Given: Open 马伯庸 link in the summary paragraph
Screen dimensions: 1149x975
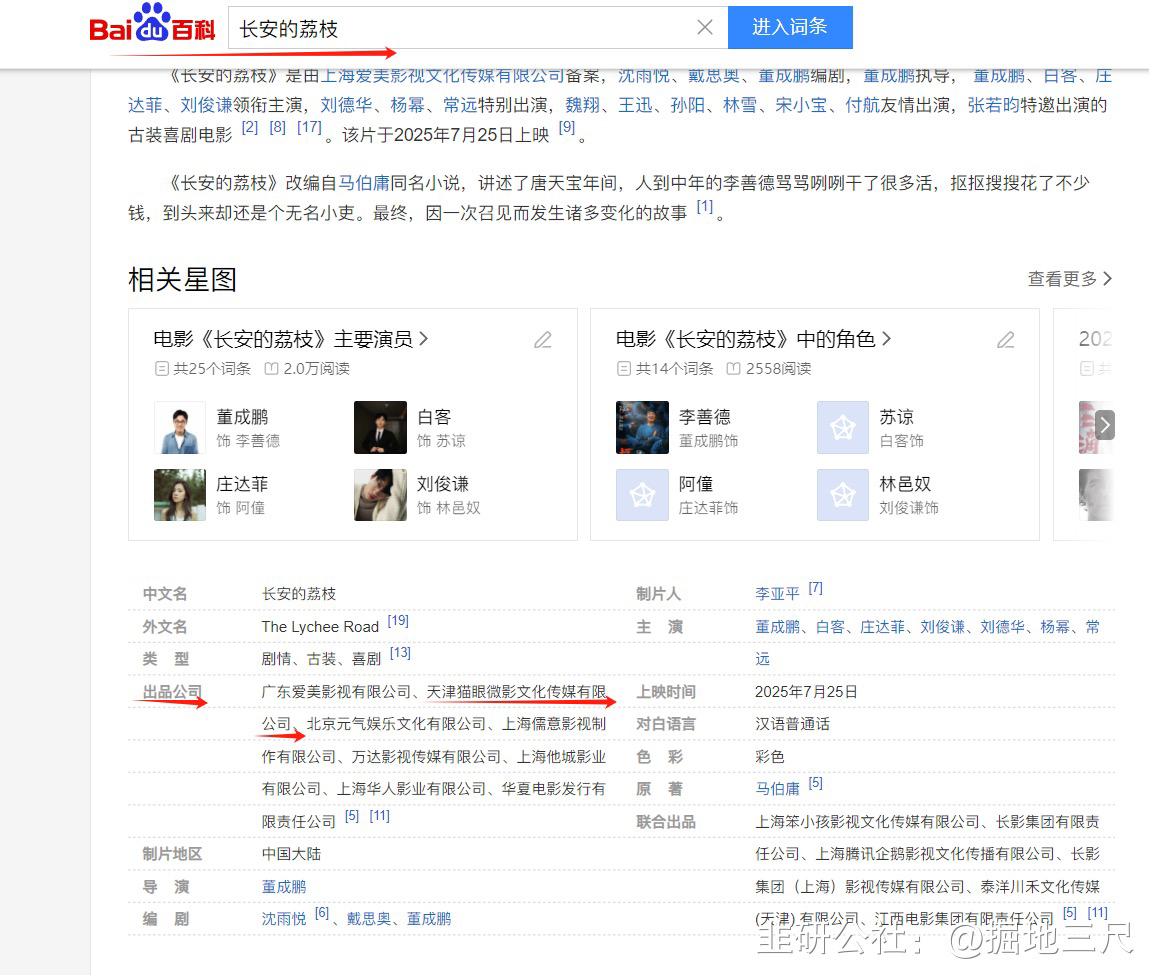Looking at the screenshot, I should coord(363,183).
